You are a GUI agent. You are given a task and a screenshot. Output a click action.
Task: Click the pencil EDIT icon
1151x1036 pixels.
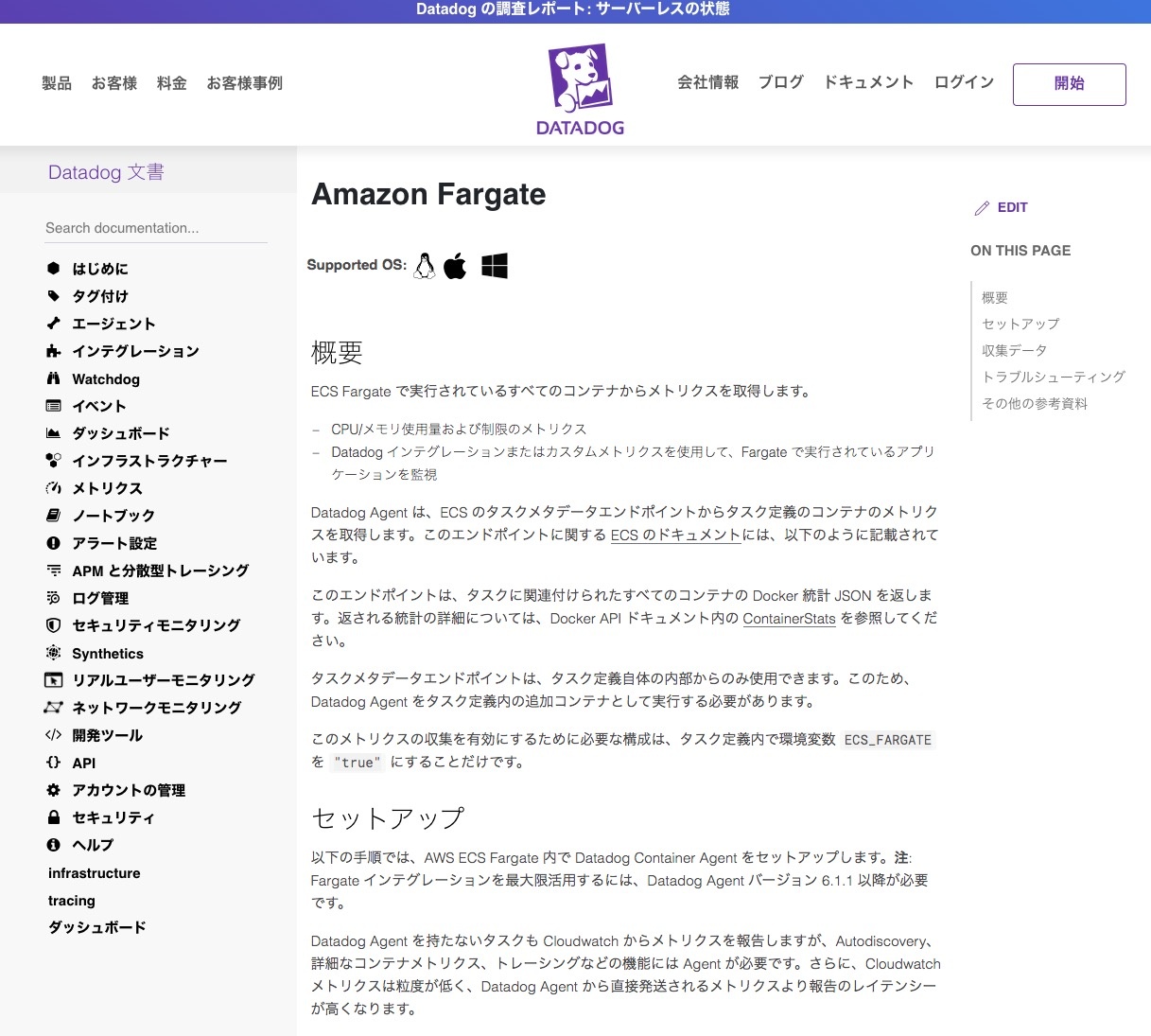[982, 208]
